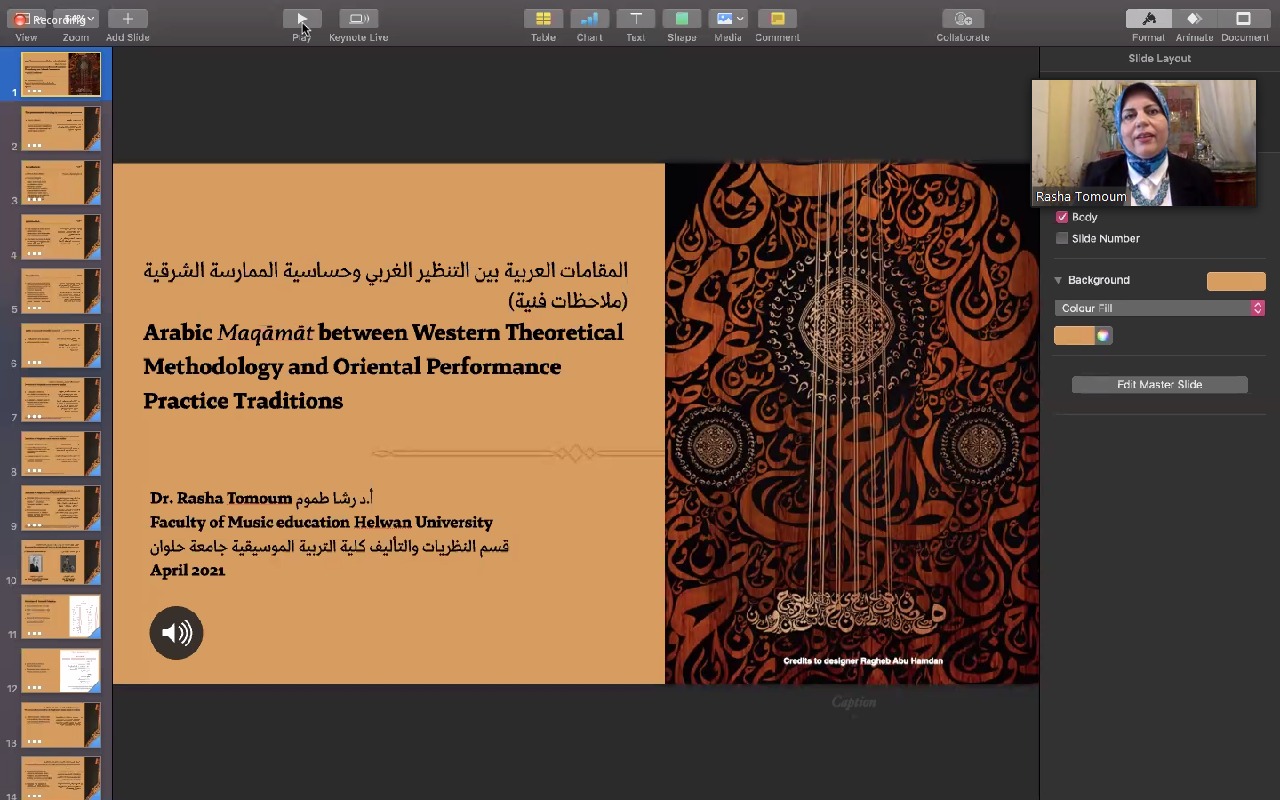The height and width of the screenshot is (800, 1280).
Task: Open the Colour Fill dropdown
Action: point(1160,308)
